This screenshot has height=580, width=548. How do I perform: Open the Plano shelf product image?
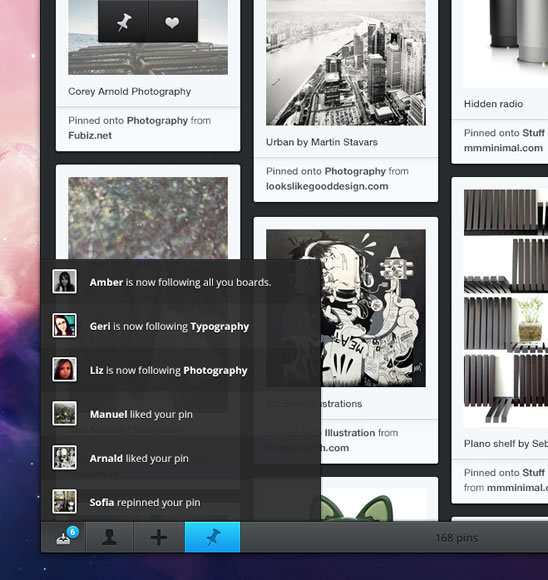[506, 308]
